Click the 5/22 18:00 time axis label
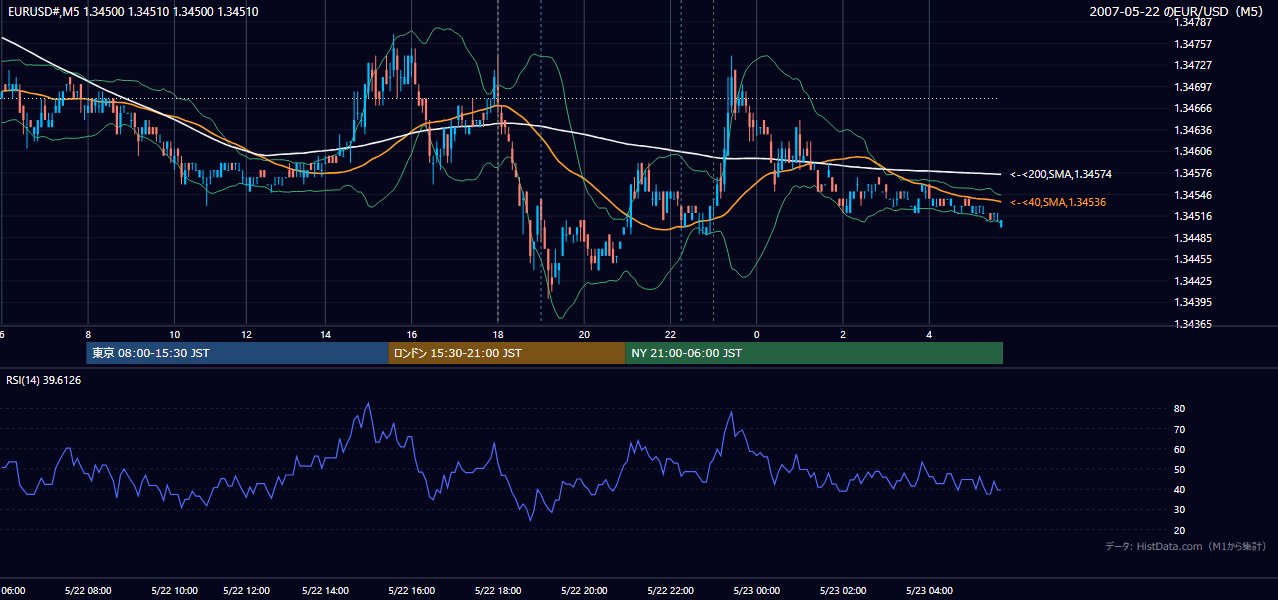The height and width of the screenshot is (600, 1278). coord(498,591)
